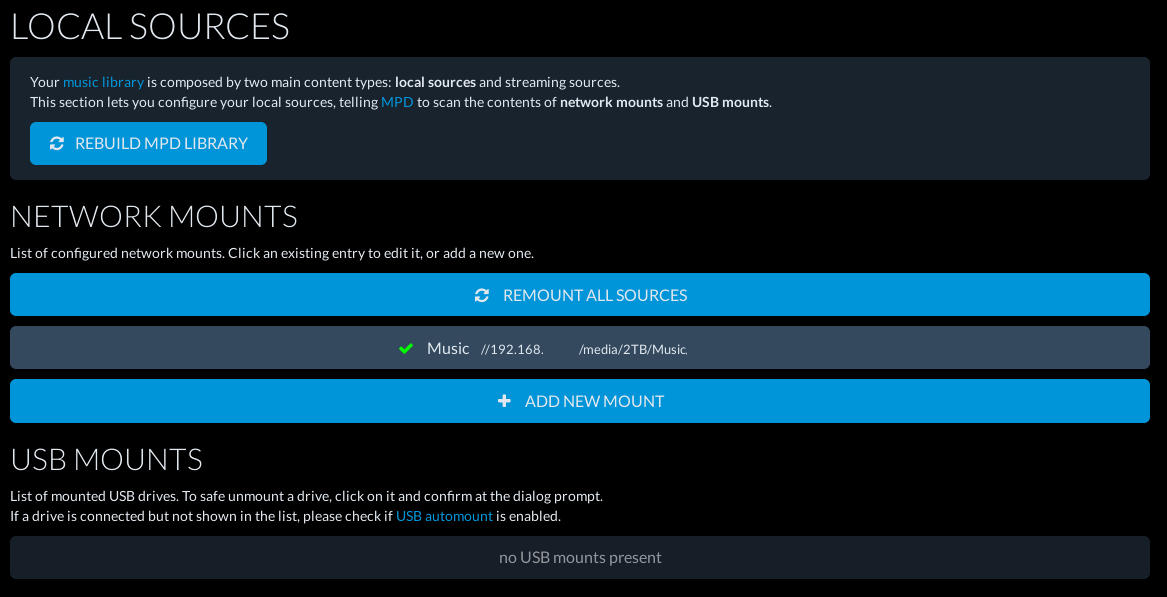Click the refresh icon on Rebuild MPD Library
1167x597 pixels.
[57, 144]
